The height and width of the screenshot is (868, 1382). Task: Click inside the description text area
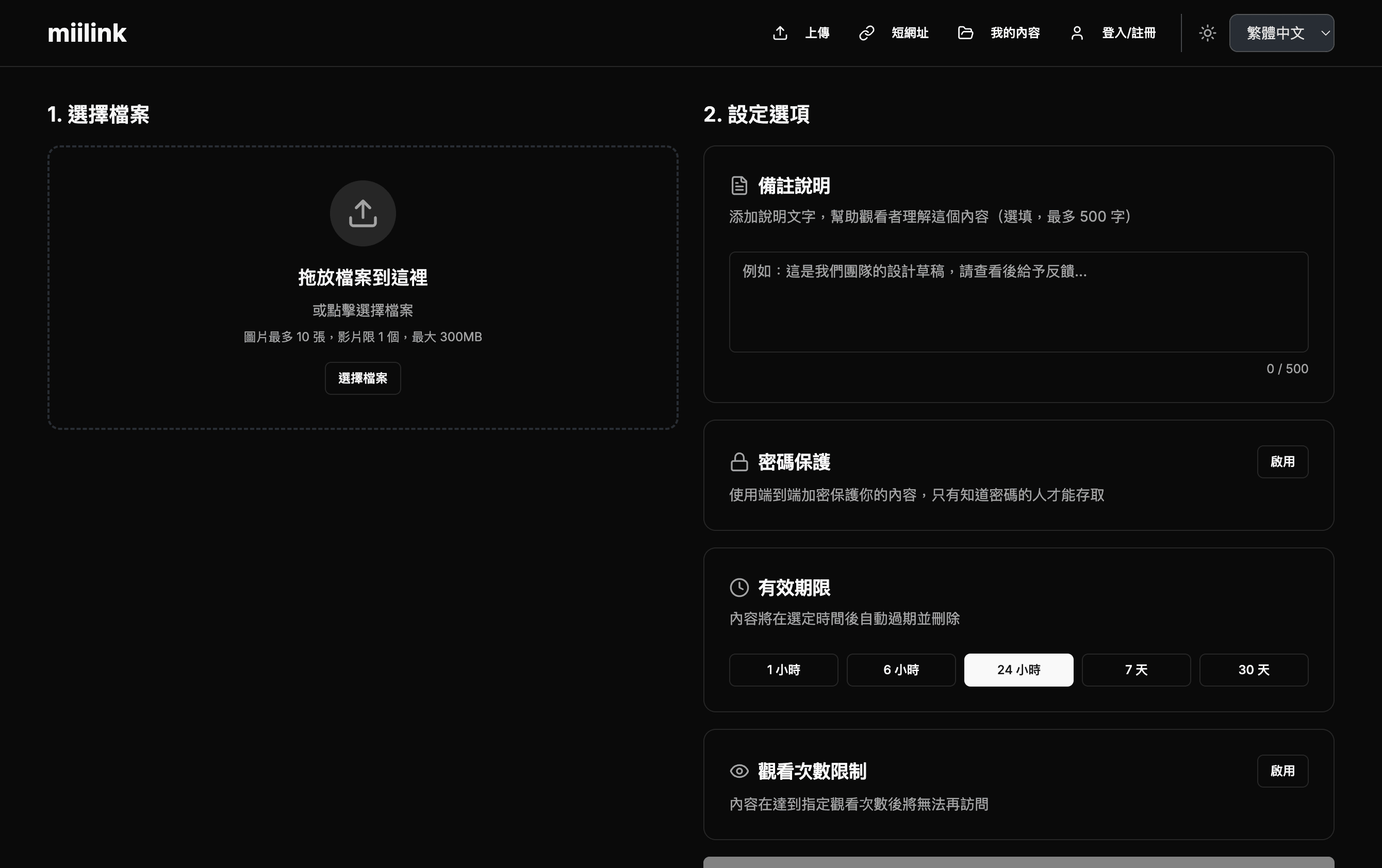point(1017,303)
